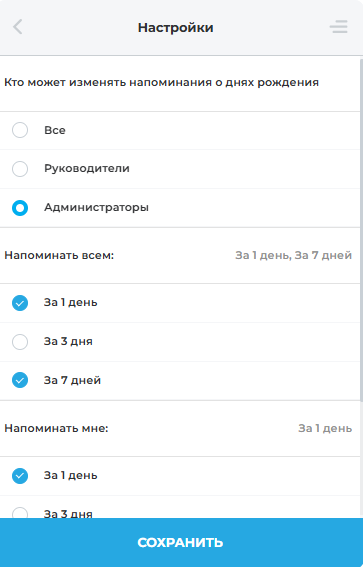Screen dimensions: 363x567
Task: Go back using the left chevron icon
Action: pos(18,27)
